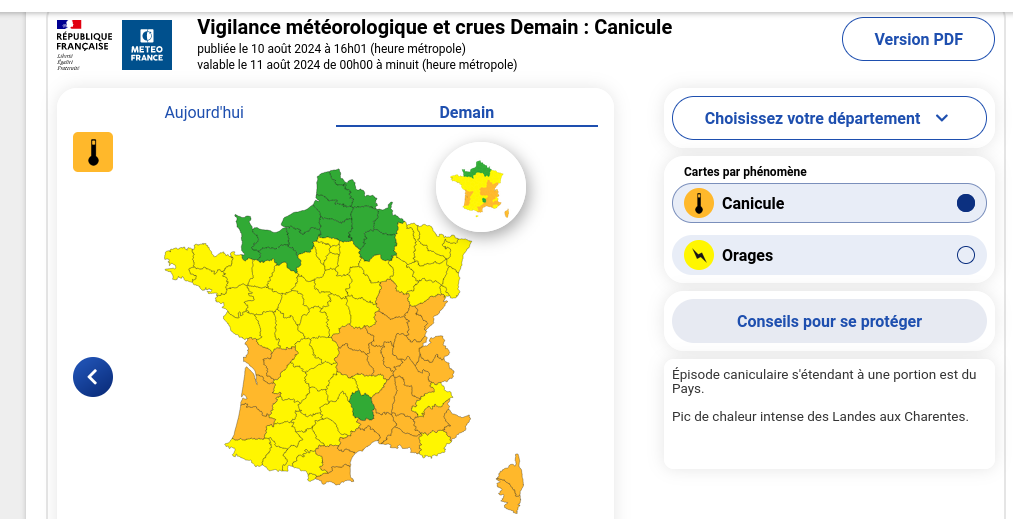Click the blue back arrow button
1013x519 pixels.
(93, 377)
